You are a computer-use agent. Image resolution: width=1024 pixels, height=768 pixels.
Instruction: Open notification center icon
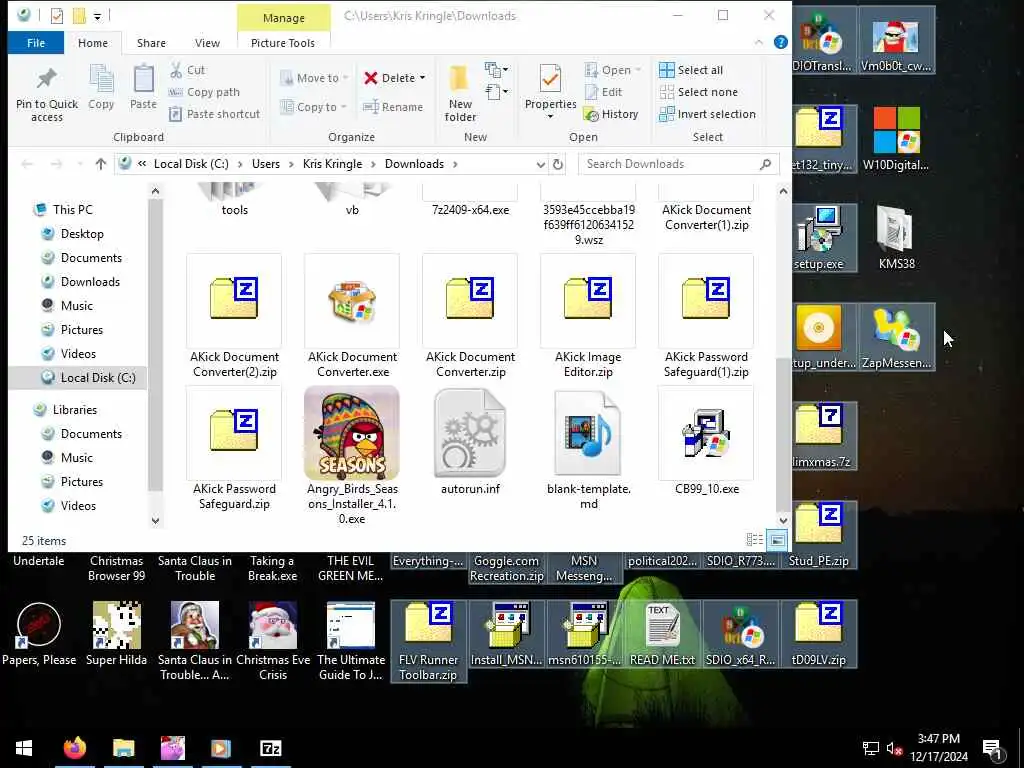[x=993, y=749]
